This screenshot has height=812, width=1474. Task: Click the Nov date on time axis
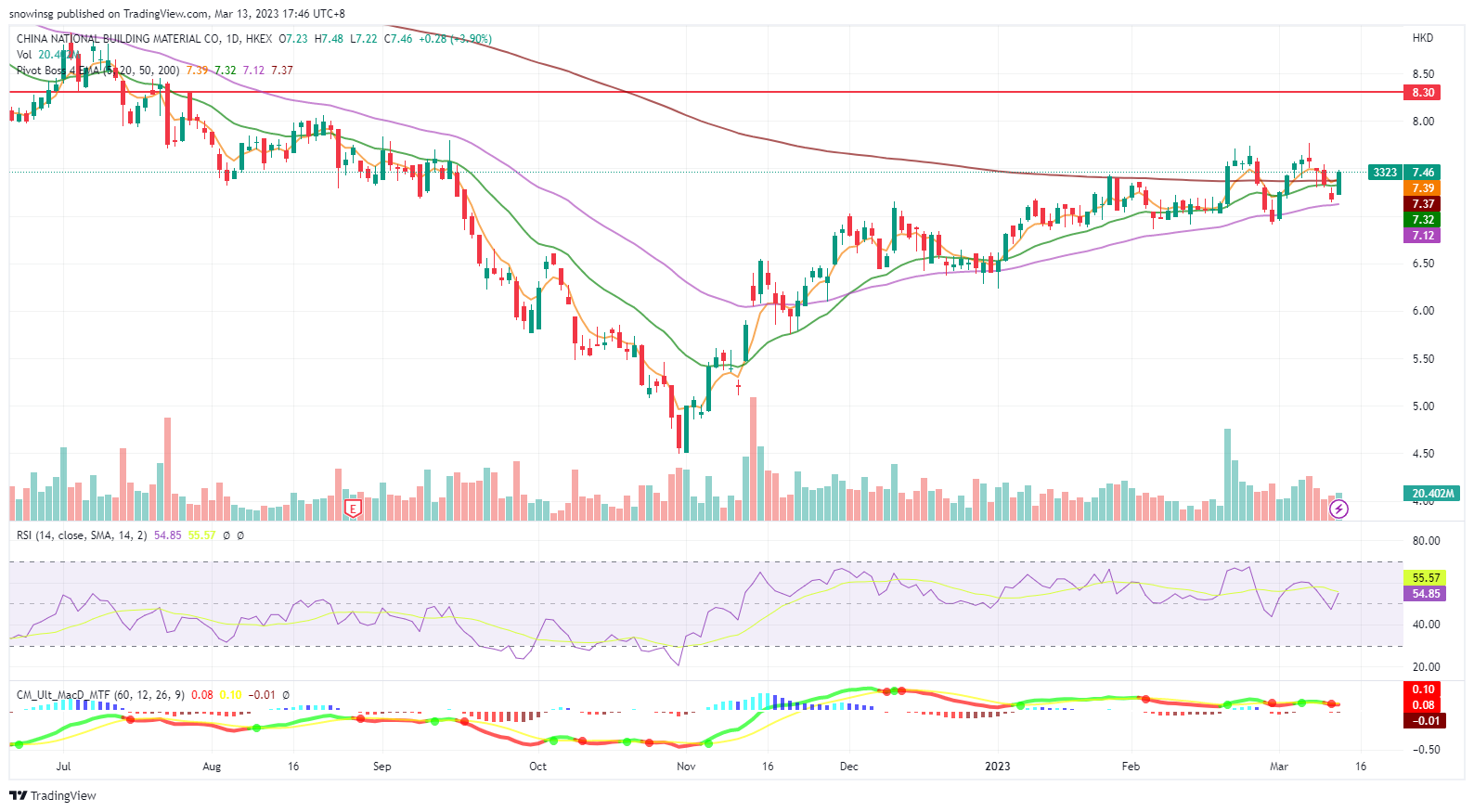tap(686, 767)
